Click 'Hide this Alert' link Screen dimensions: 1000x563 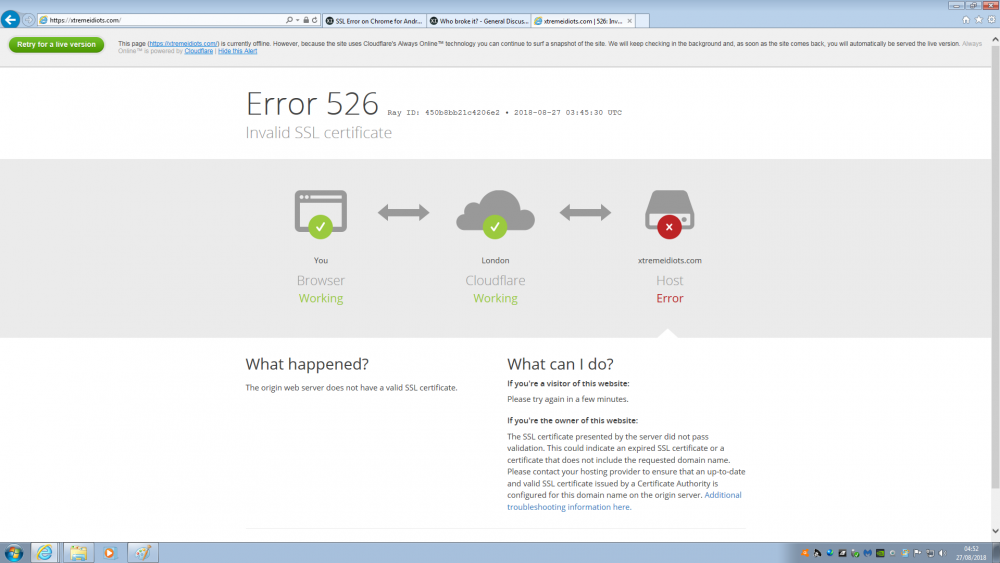(x=238, y=51)
